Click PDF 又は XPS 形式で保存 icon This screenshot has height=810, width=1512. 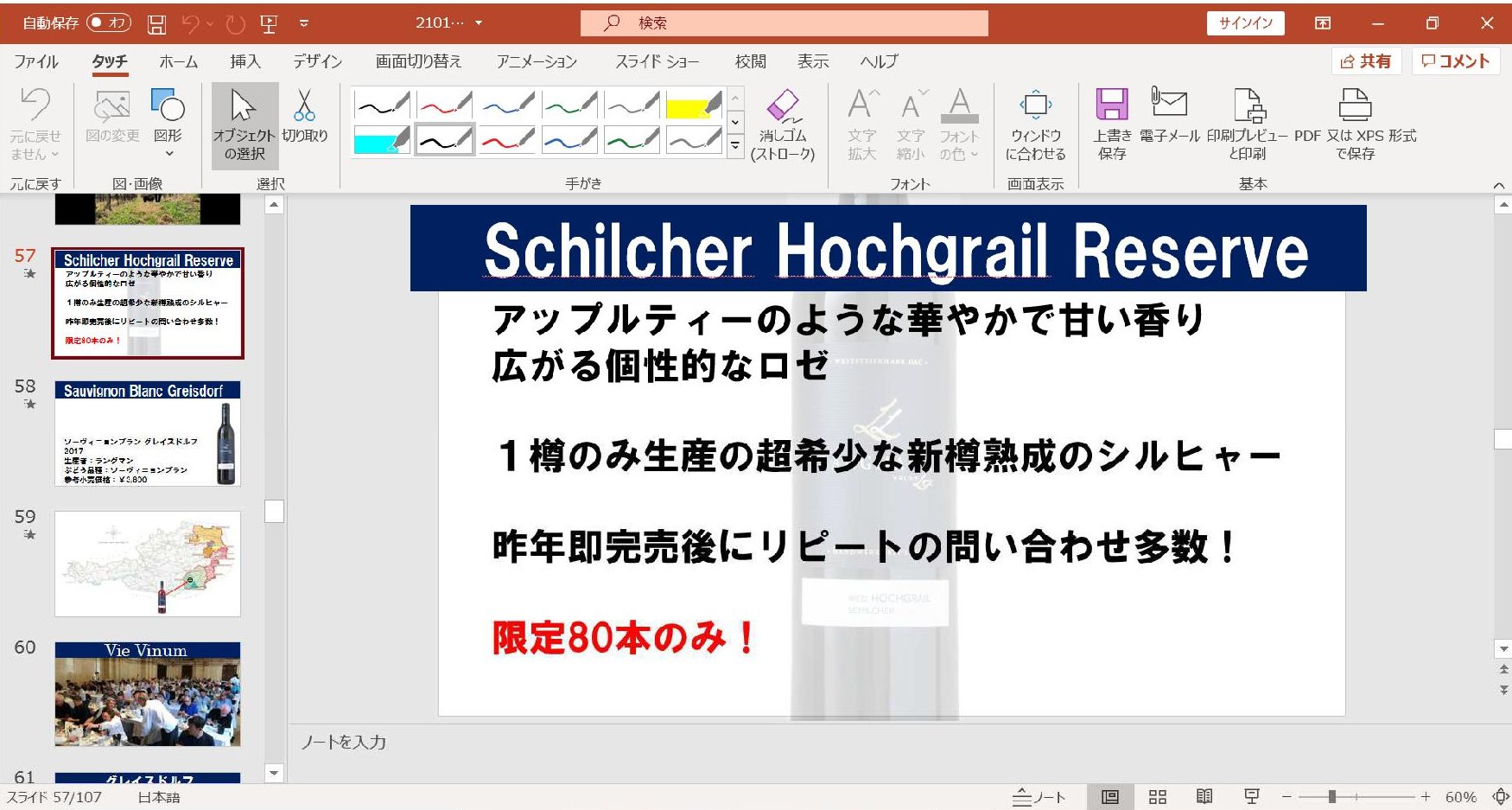pos(1355,125)
